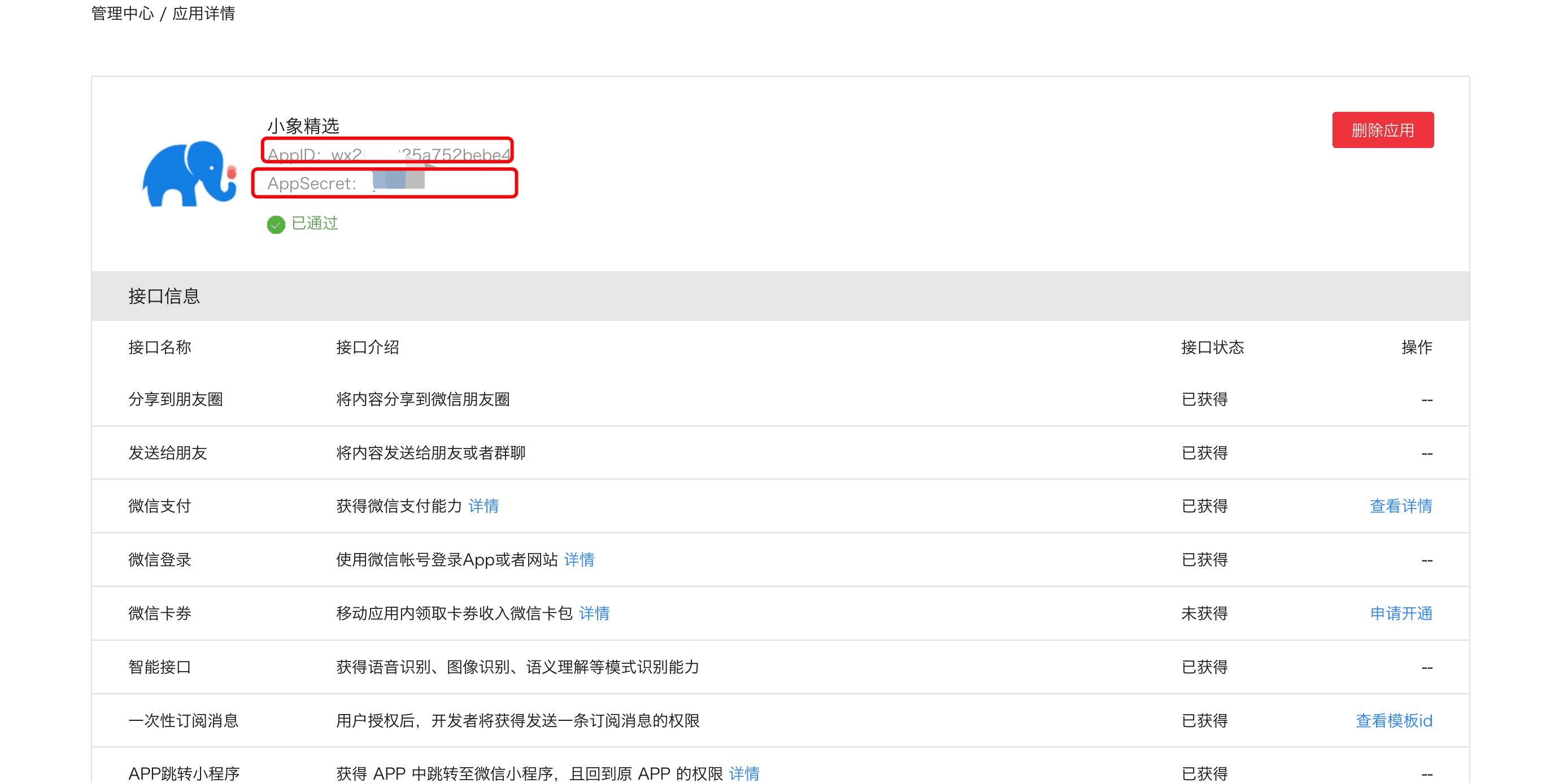Image resolution: width=1568 pixels, height=783 pixels.
Task: Select the 智能接口 row name
Action: (x=159, y=667)
